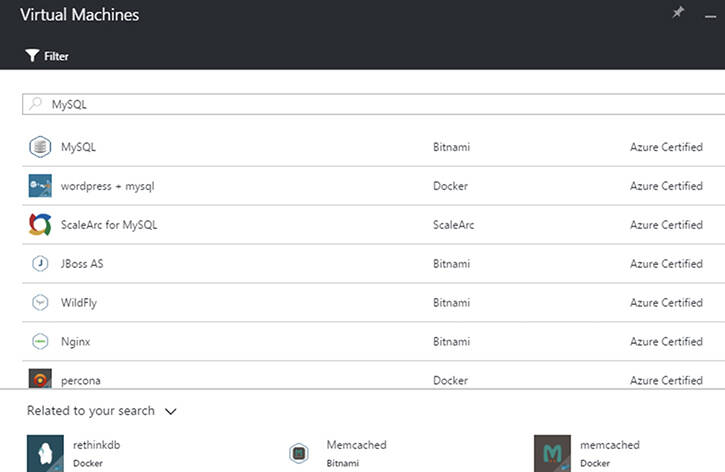Click the Filter funnel icon

[32, 56]
